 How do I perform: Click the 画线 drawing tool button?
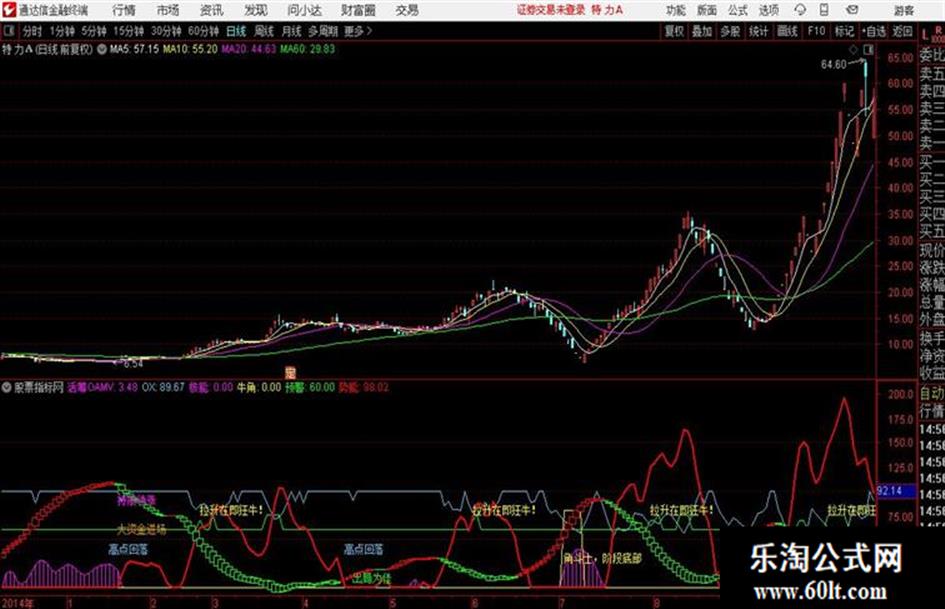(787, 31)
